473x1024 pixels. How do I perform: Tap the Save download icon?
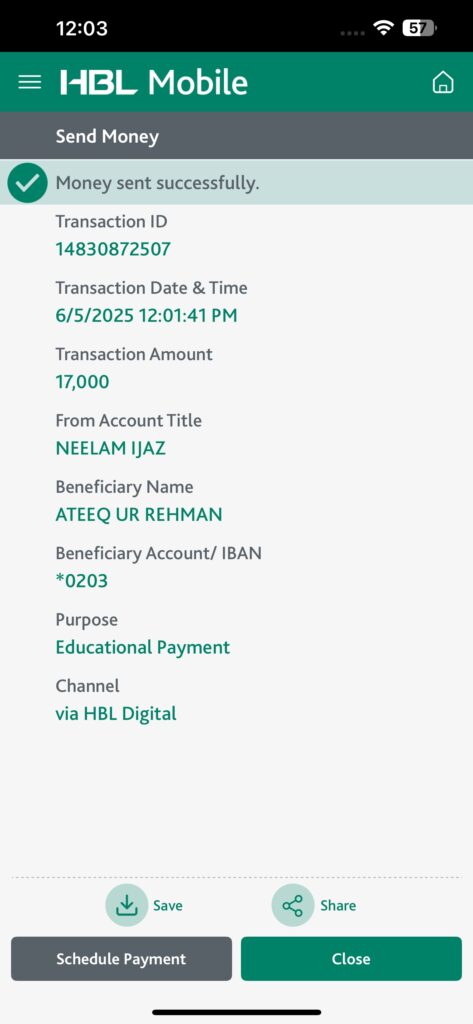coord(126,905)
